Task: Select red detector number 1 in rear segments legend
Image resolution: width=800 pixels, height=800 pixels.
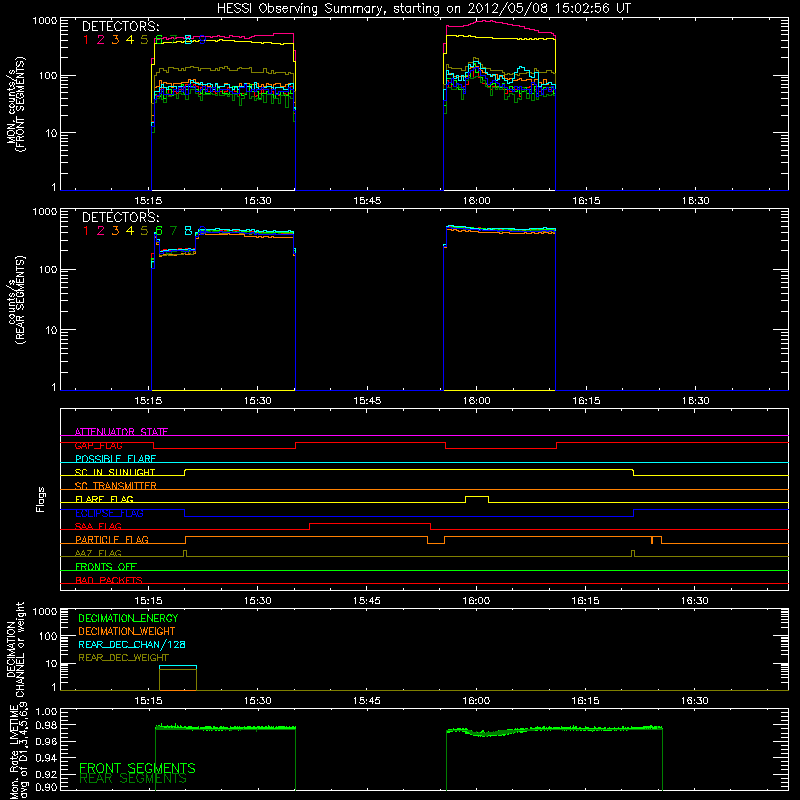Action: coord(86,231)
